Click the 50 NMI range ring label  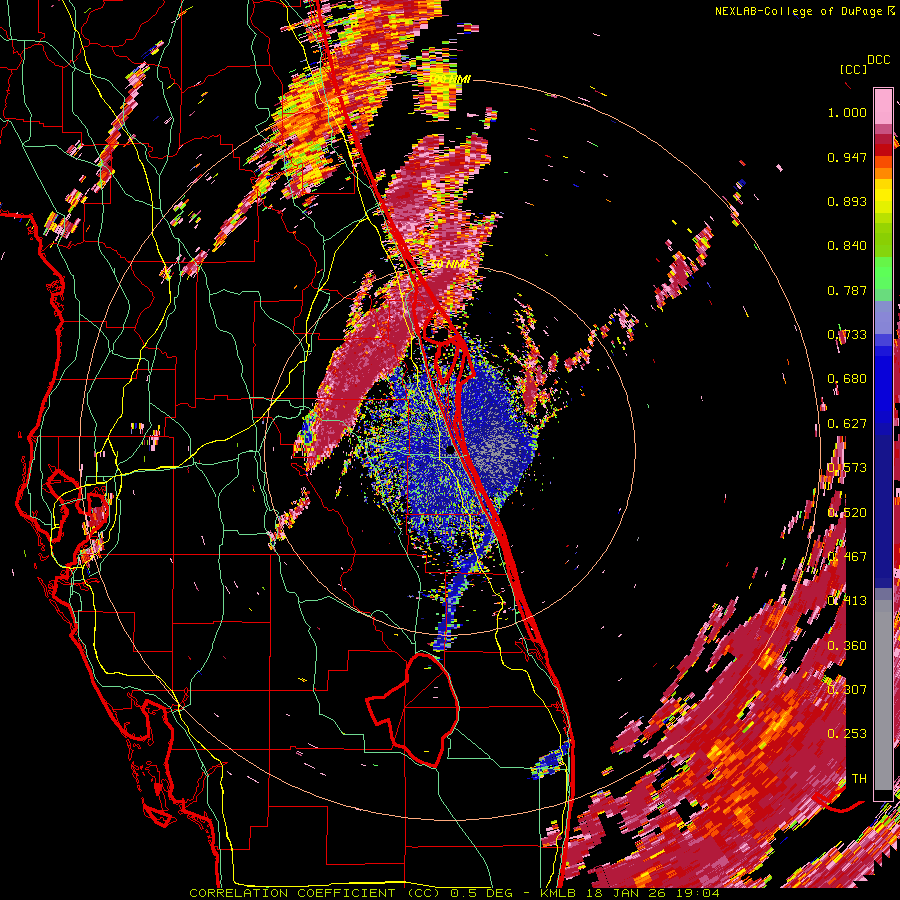[449, 264]
